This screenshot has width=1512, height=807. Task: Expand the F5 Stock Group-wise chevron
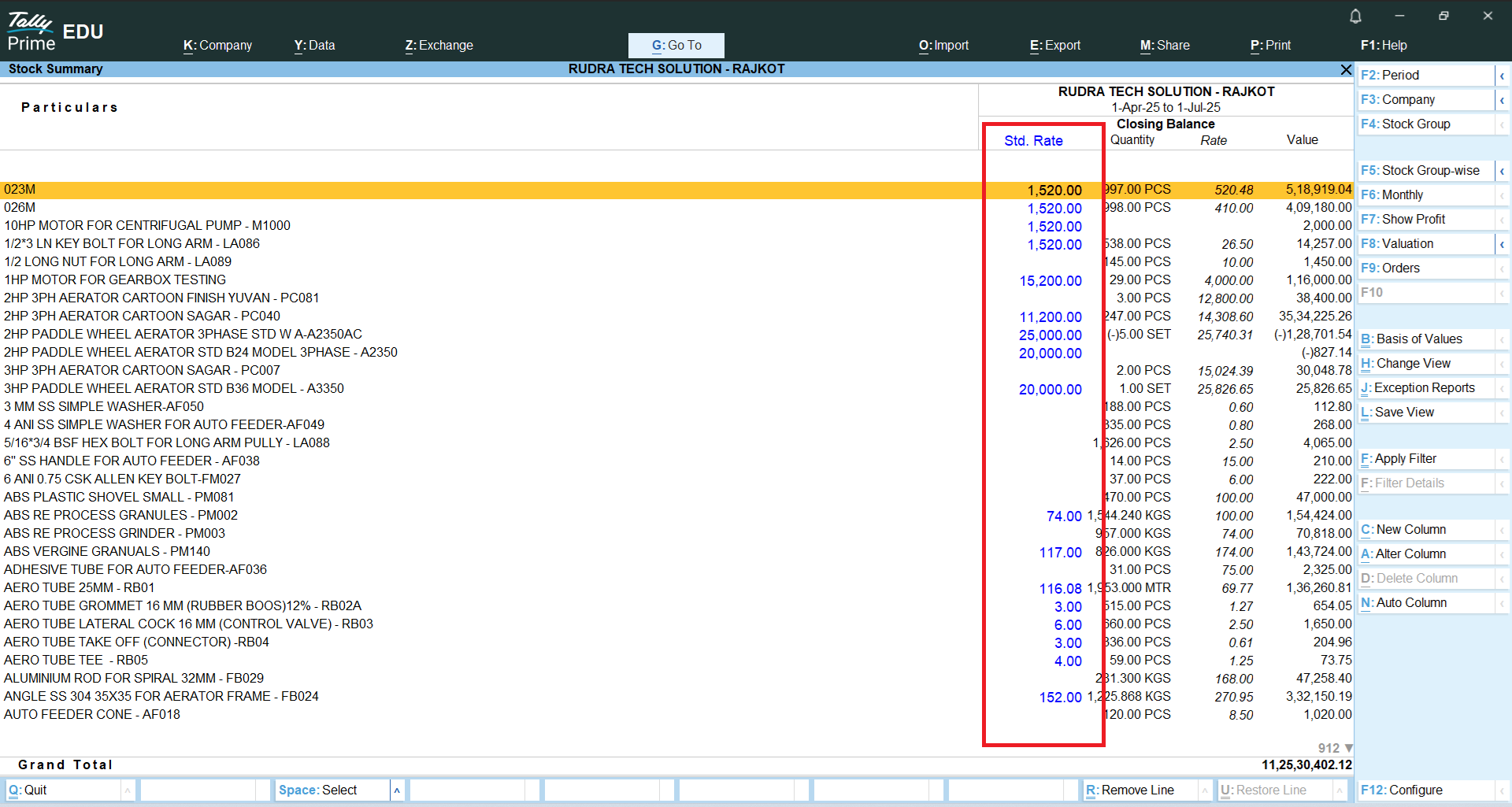pyautogui.click(x=1502, y=171)
